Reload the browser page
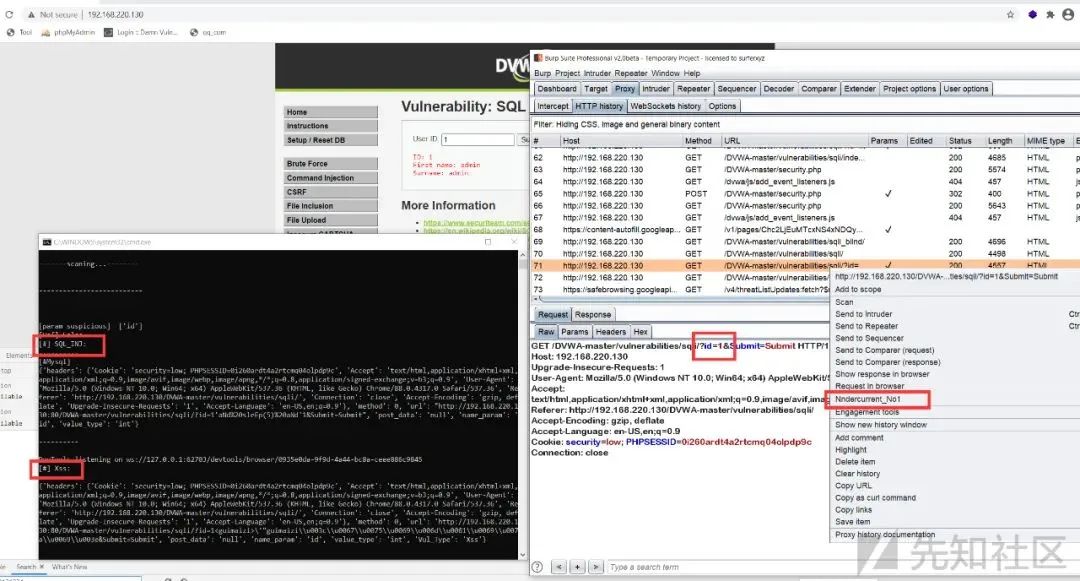1080x581 pixels. (9, 14)
